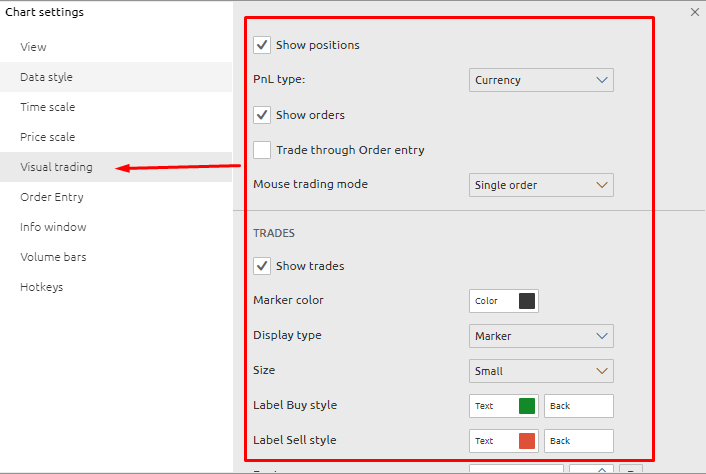Close the Chart settings dialog
This screenshot has width=706, height=474.
[695, 12]
